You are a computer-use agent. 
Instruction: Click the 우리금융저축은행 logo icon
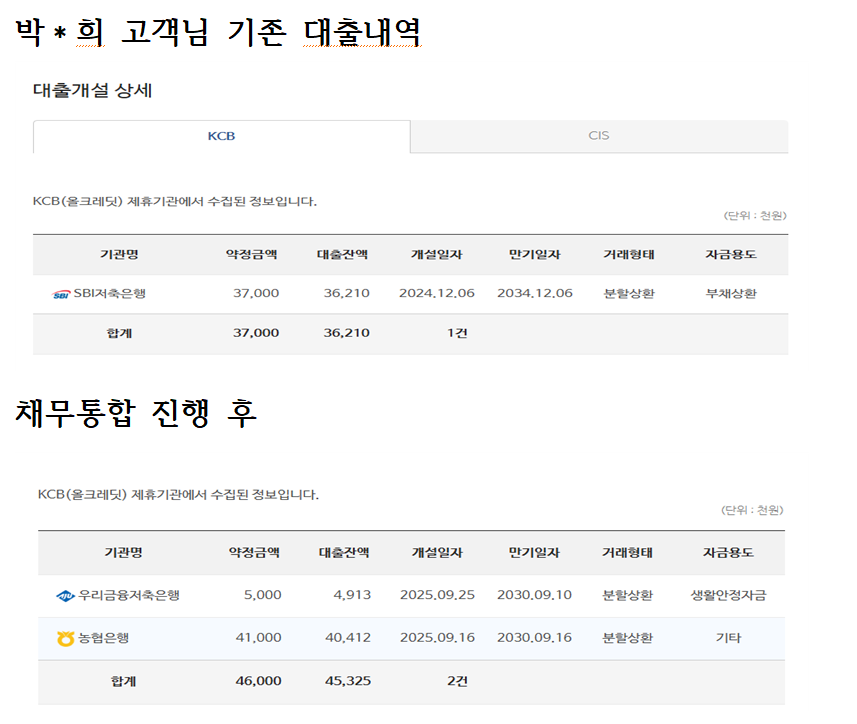tap(65, 596)
